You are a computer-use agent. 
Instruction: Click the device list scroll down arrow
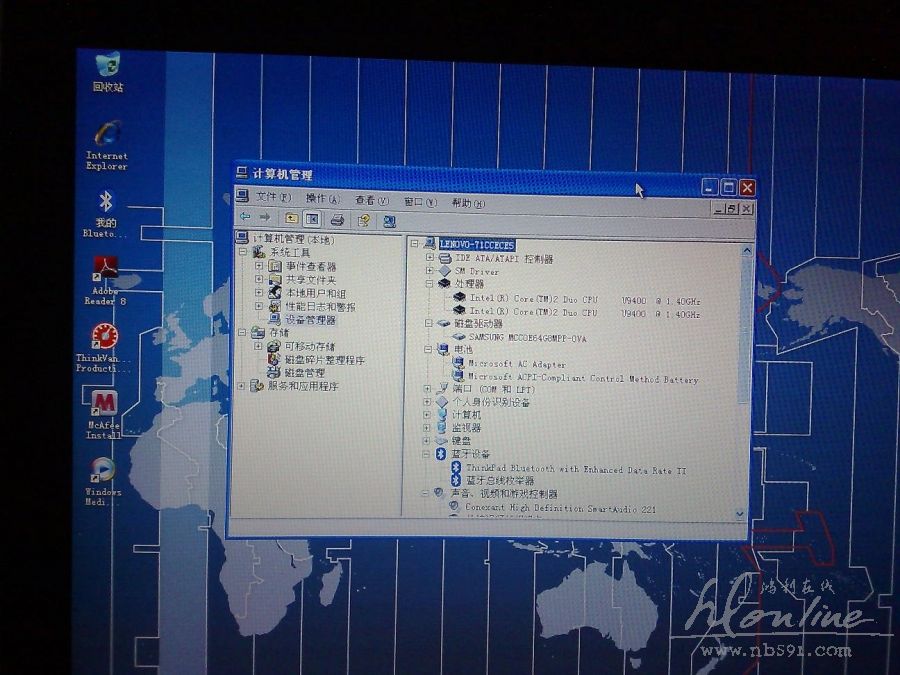tap(741, 512)
